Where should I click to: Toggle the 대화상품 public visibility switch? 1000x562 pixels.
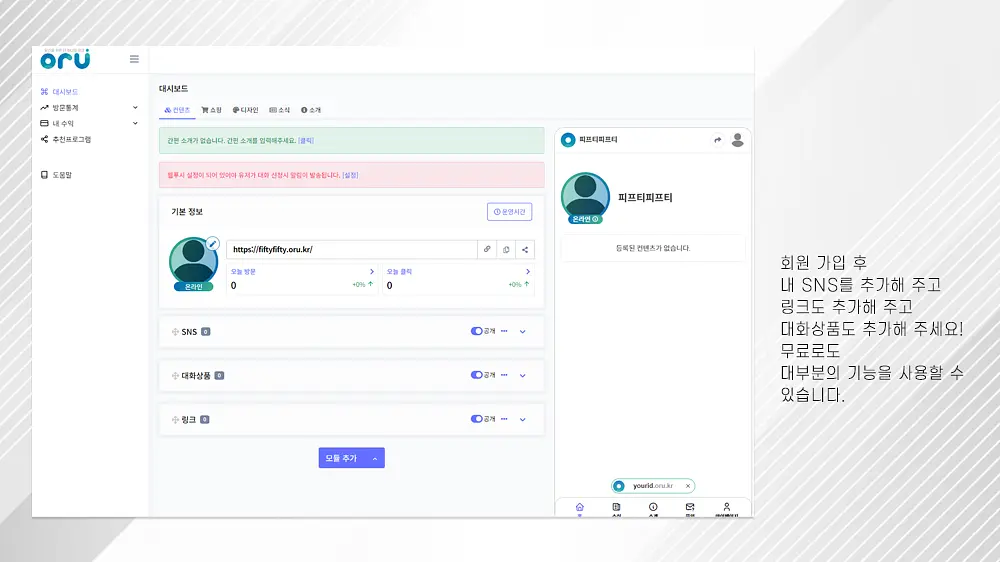click(x=476, y=375)
